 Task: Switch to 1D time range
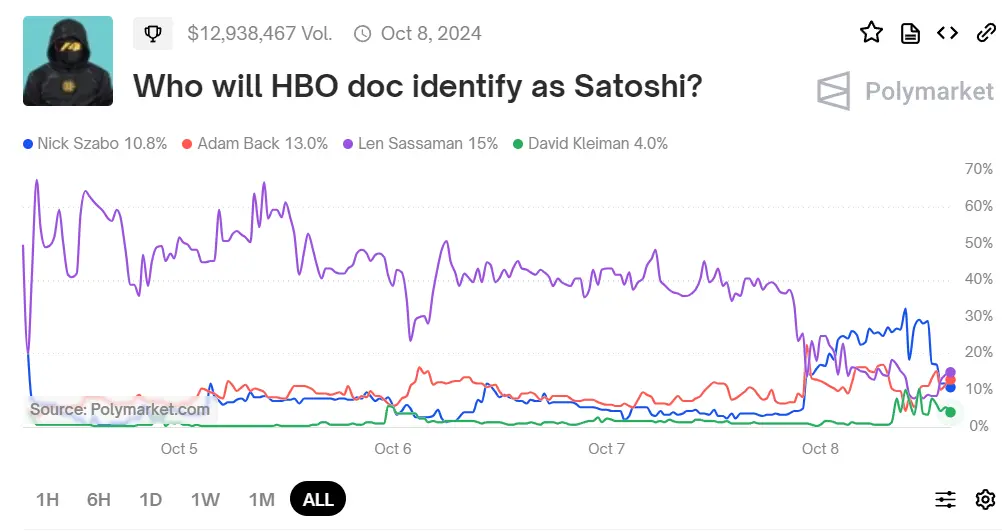click(151, 499)
